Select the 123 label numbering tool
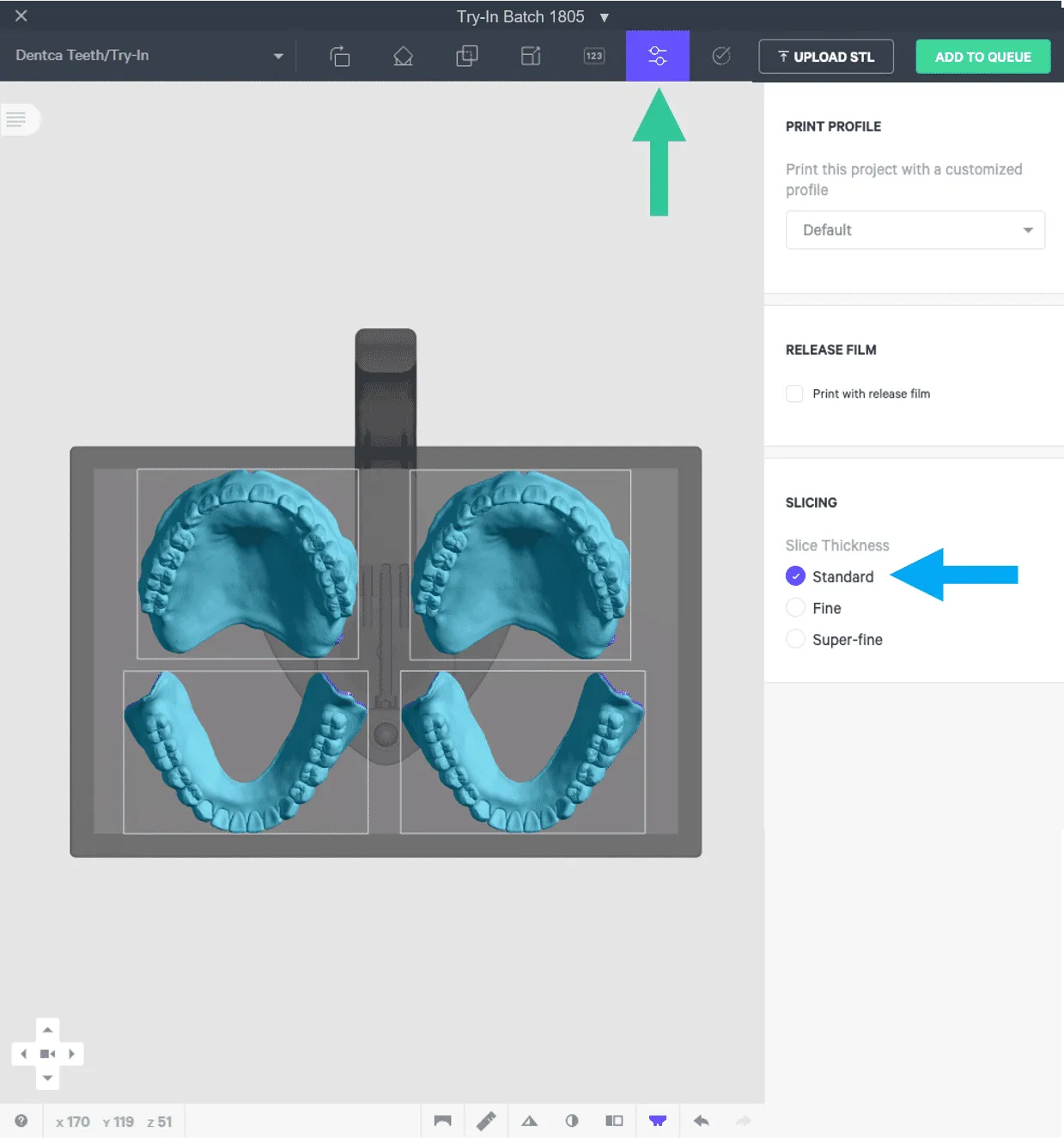This screenshot has height=1138, width=1064. (594, 57)
